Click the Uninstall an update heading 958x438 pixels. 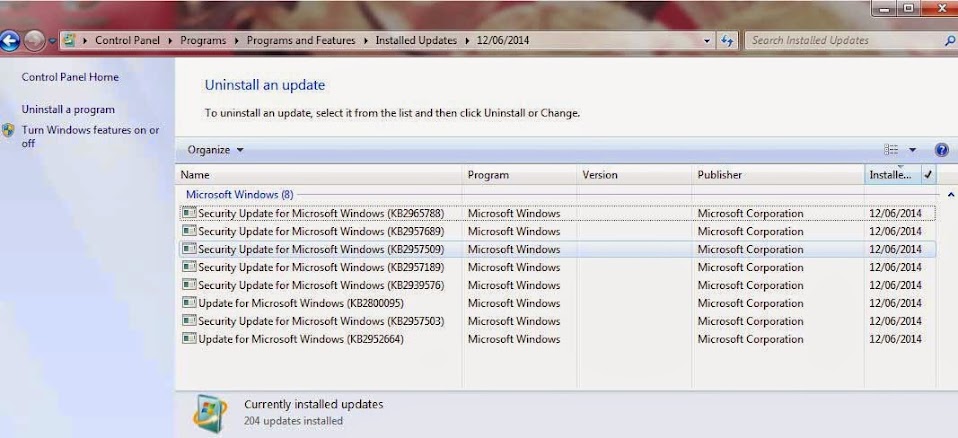[265, 85]
